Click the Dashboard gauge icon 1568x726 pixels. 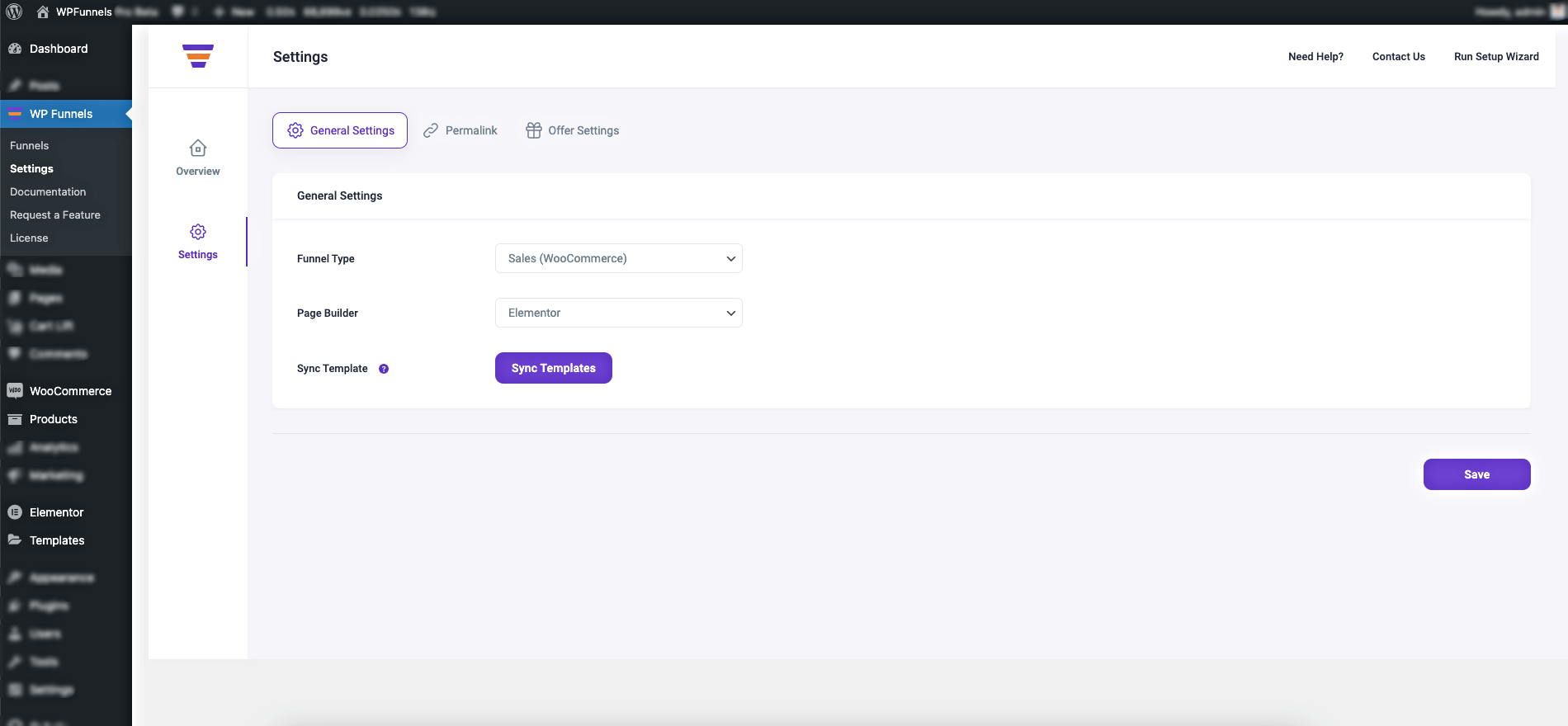(x=15, y=49)
